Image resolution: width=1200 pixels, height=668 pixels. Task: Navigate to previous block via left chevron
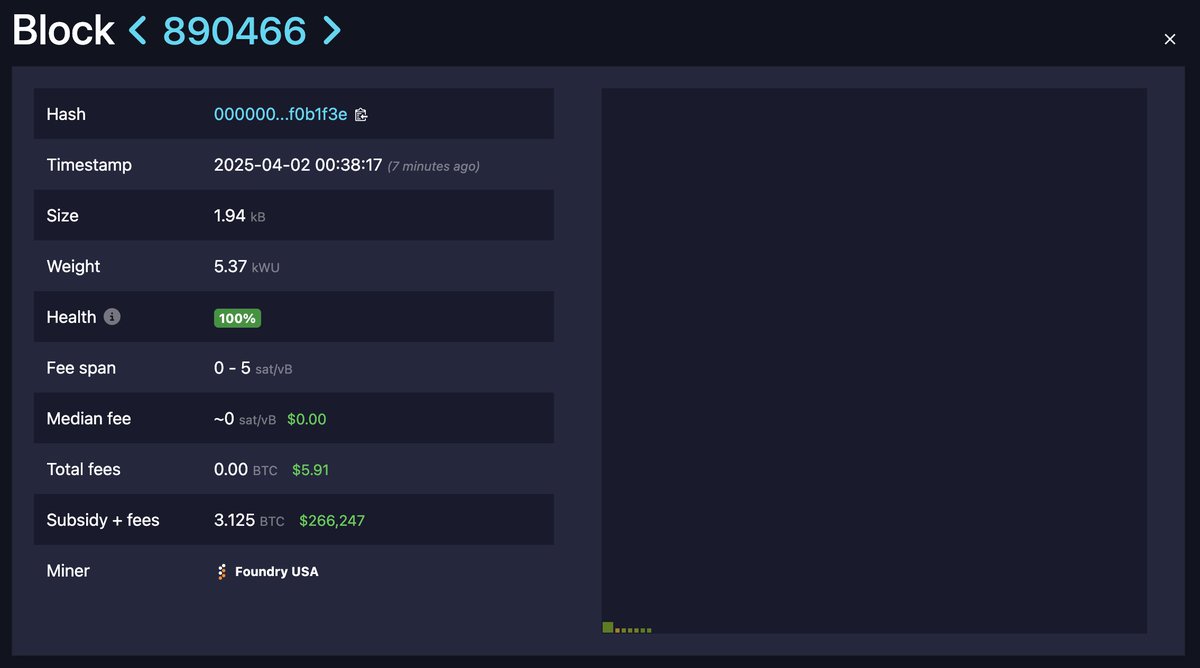coord(138,30)
